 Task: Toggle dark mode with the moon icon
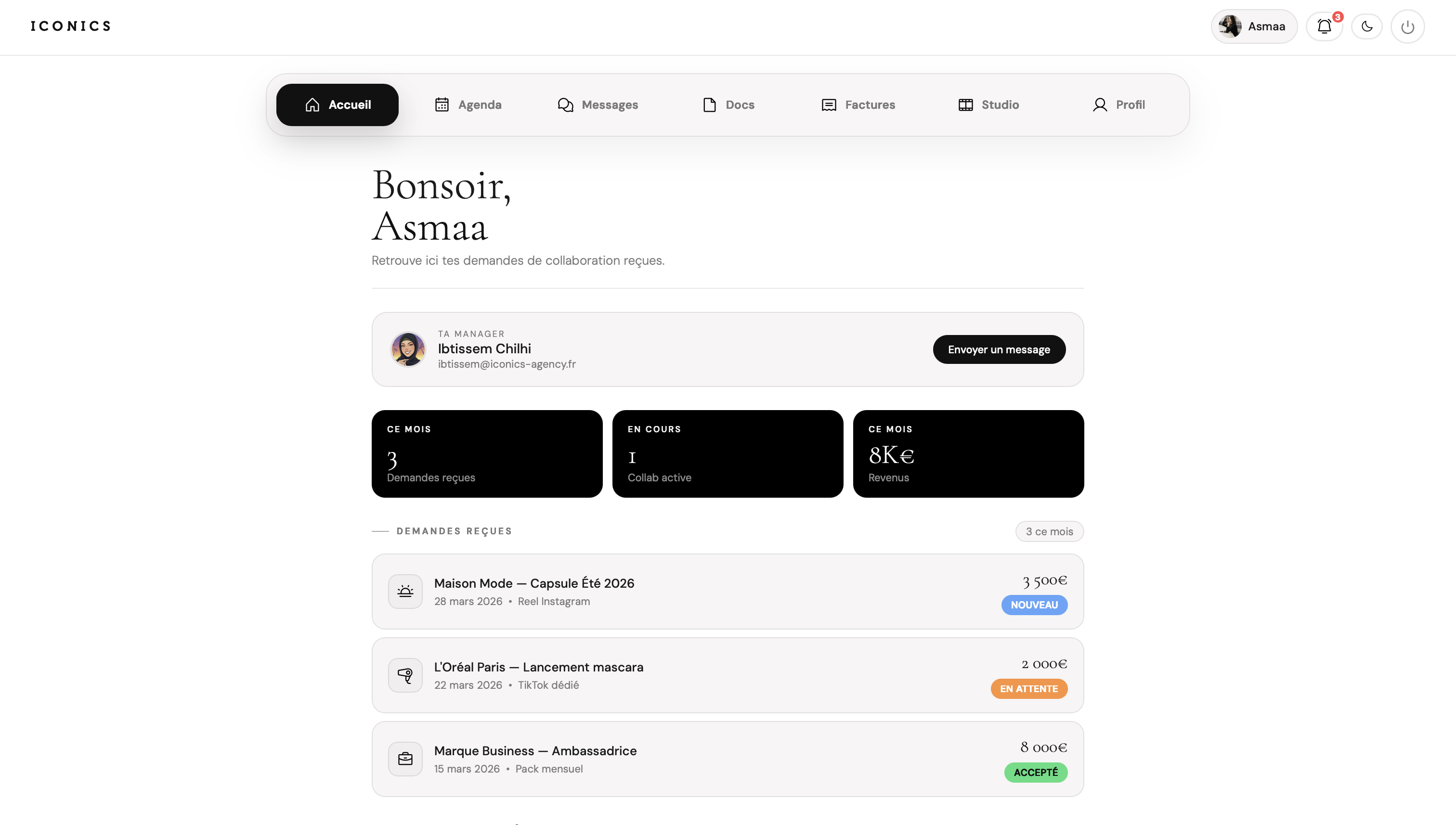[1366, 26]
